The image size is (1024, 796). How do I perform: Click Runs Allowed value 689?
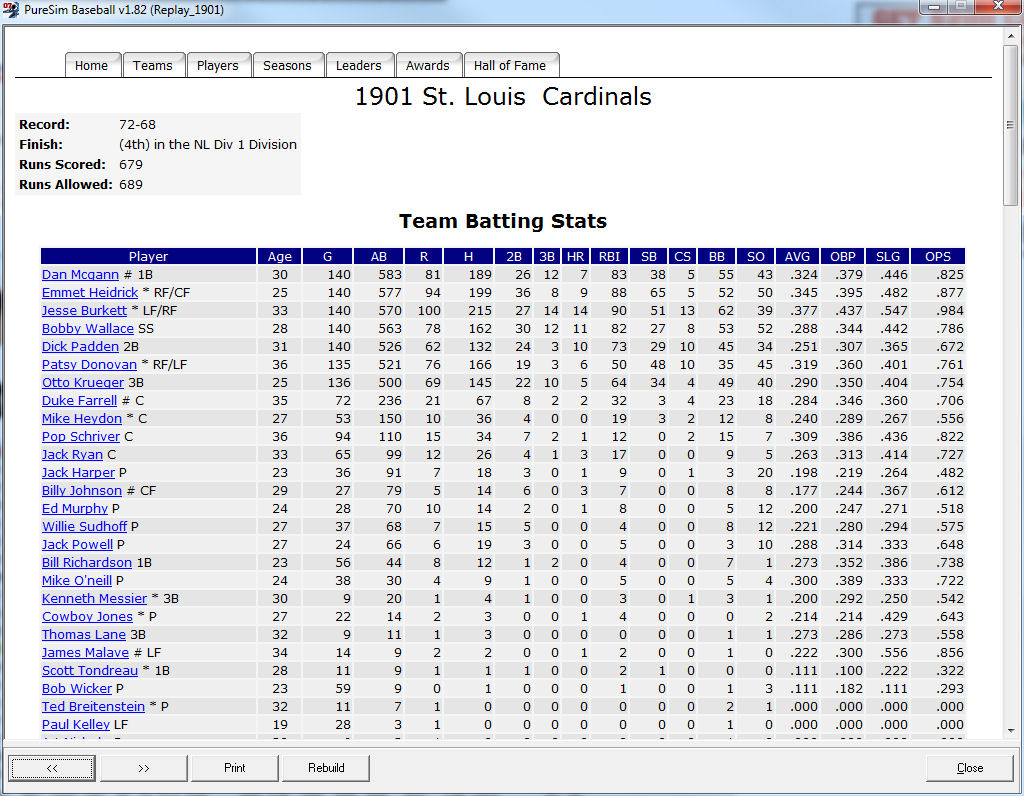[x=131, y=185]
